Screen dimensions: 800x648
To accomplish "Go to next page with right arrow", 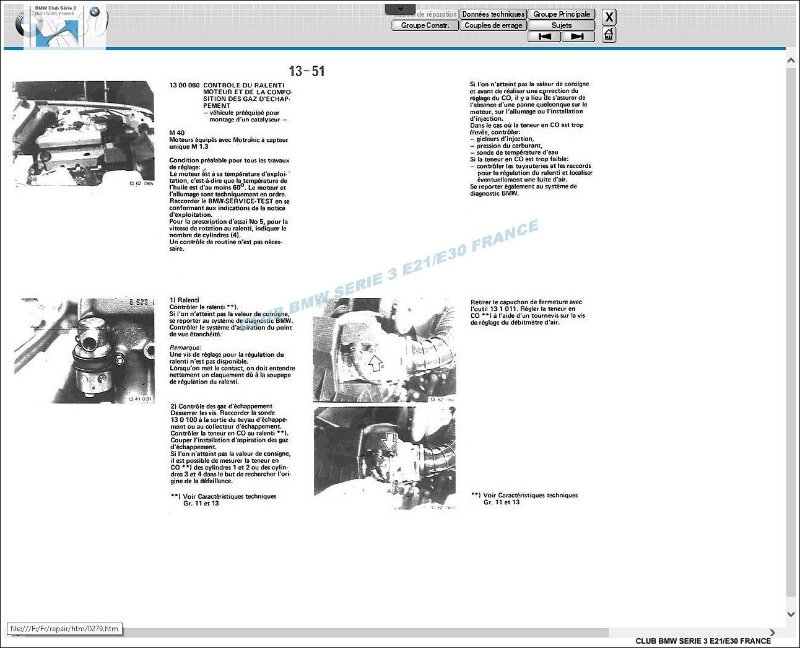I will click(577, 37).
